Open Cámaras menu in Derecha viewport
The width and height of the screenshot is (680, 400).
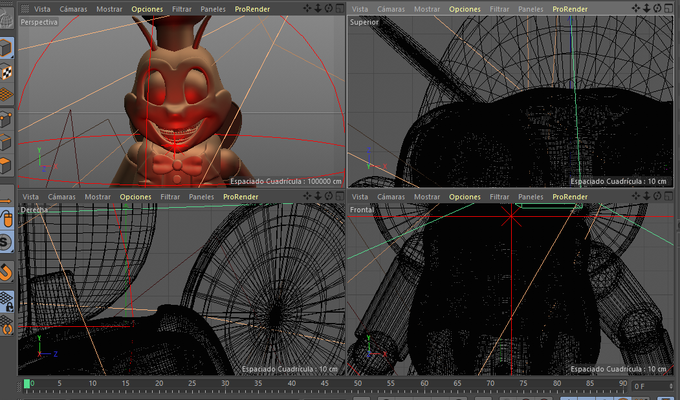pos(62,197)
